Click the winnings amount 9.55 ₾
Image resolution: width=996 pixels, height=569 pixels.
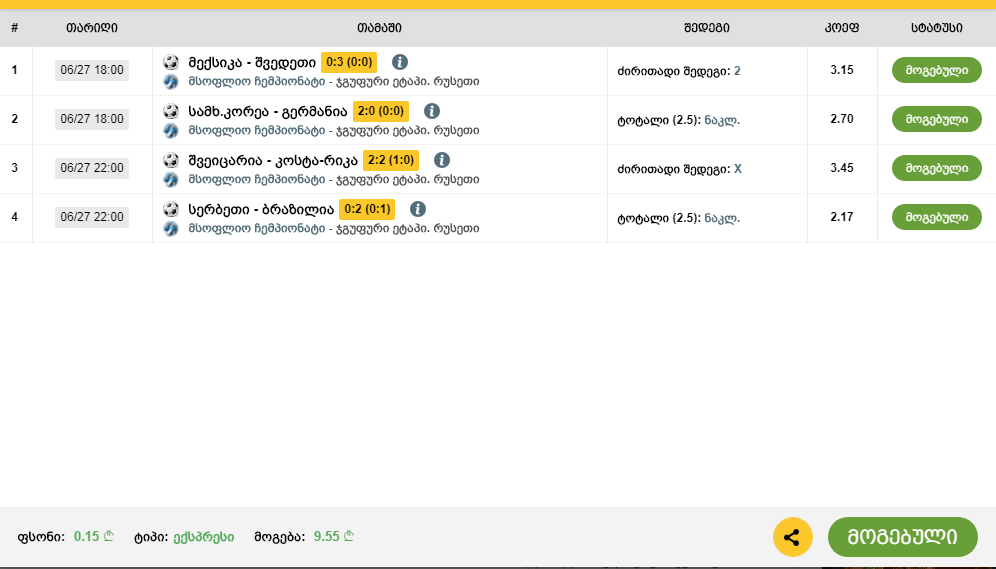(334, 537)
